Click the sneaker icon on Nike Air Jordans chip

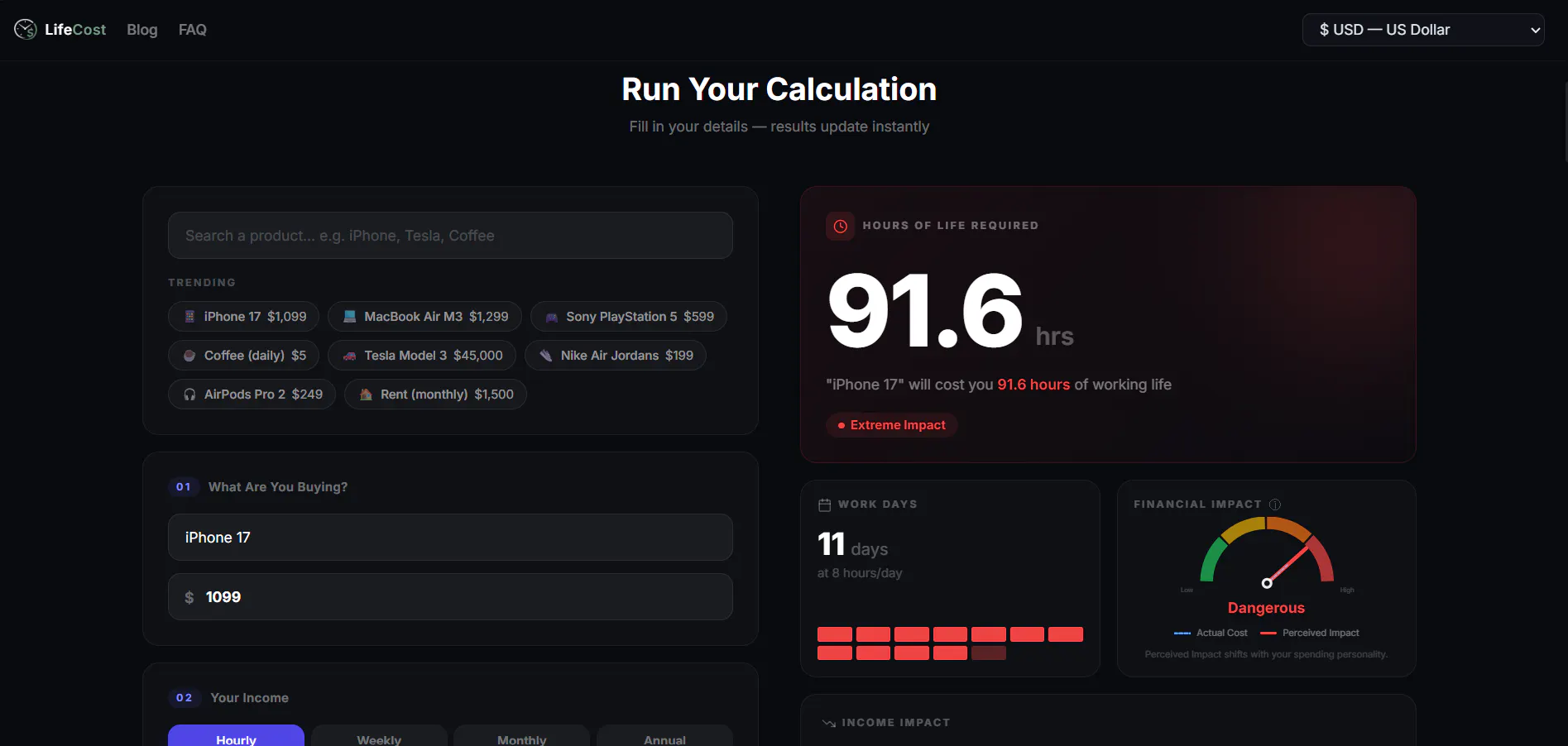[546, 356]
